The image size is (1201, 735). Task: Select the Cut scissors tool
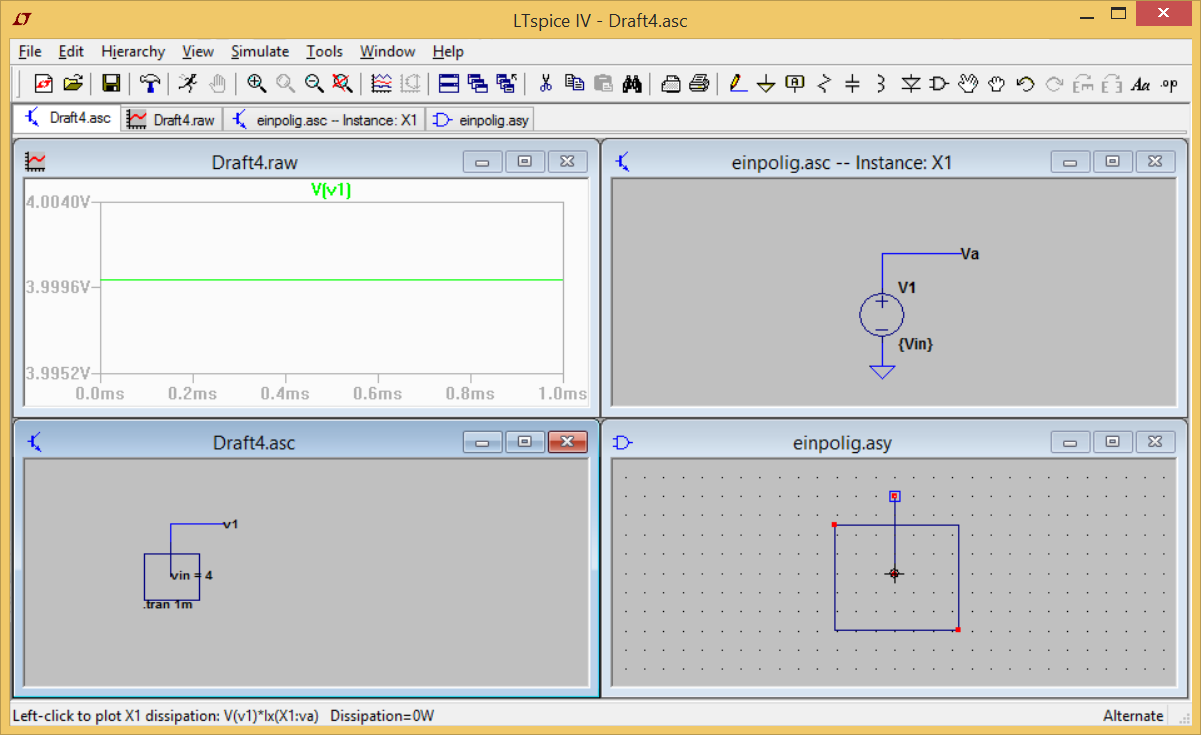pos(545,84)
